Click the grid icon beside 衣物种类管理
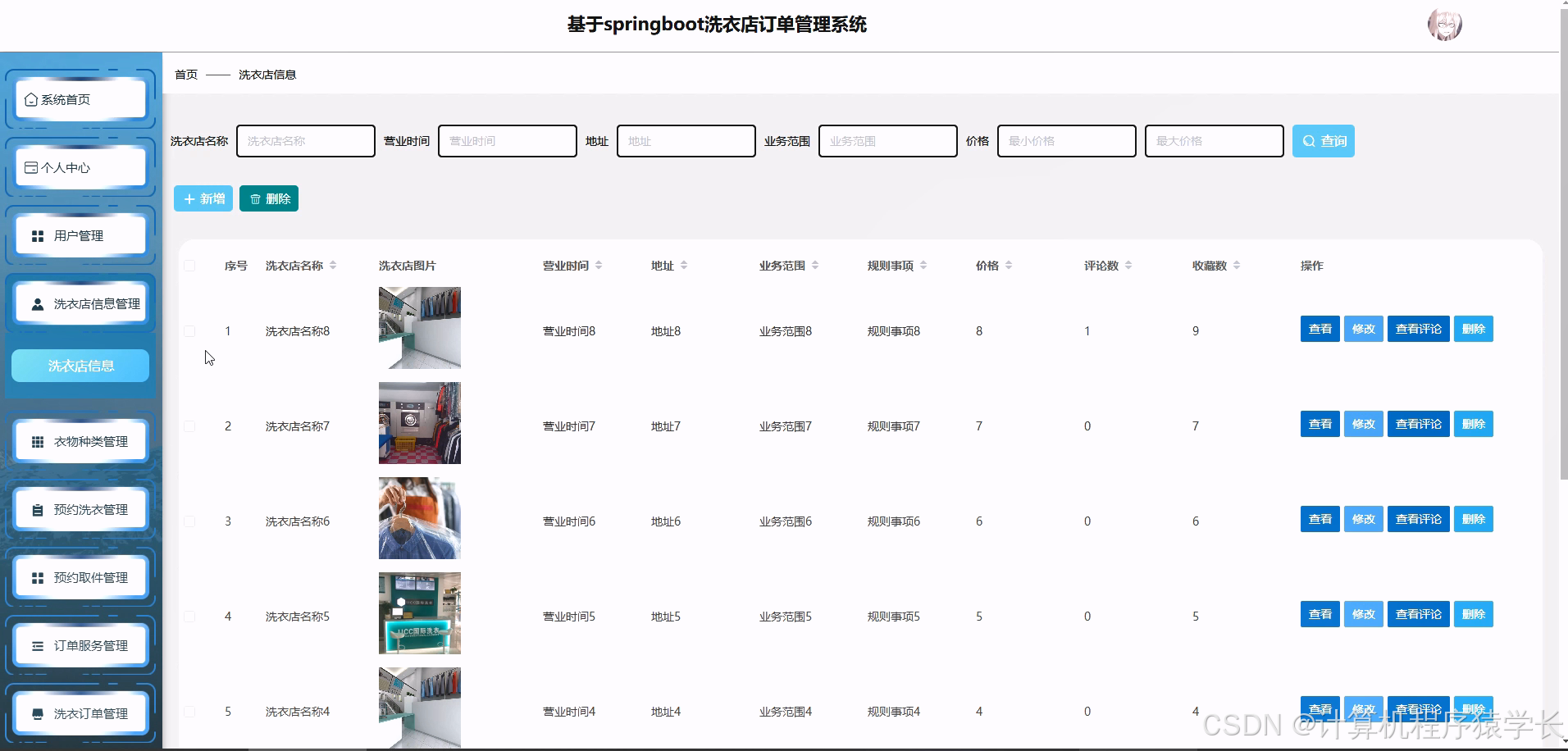Viewport: 1568px width, 751px height. click(x=38, y=442)
